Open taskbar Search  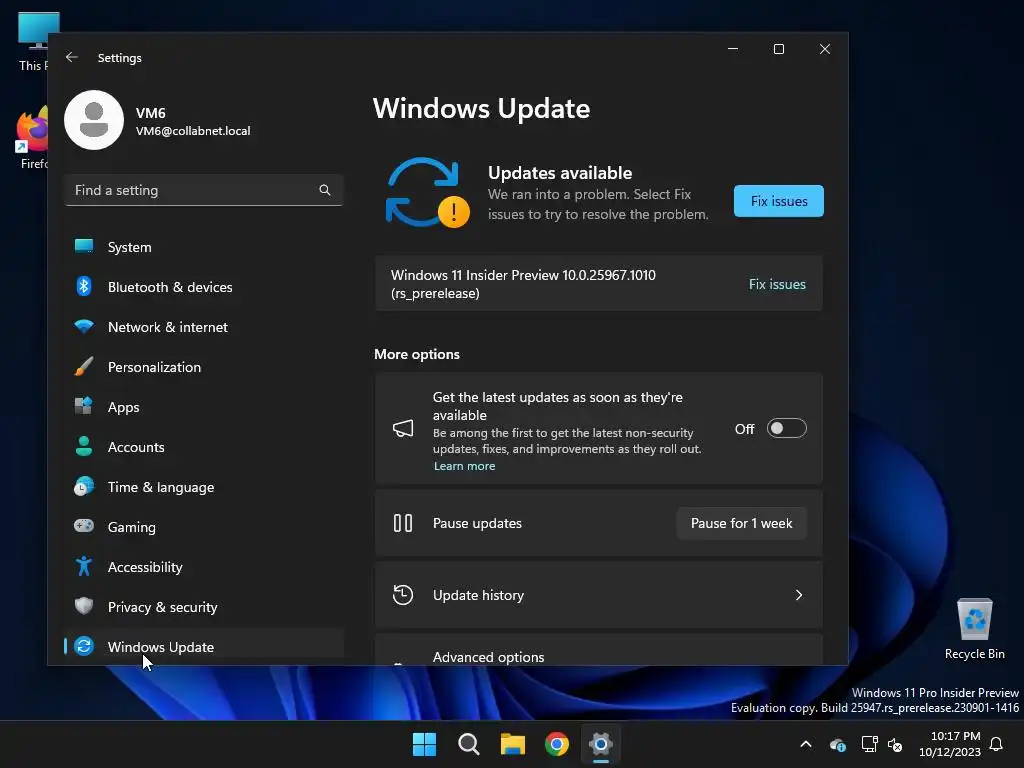[469, 744]
